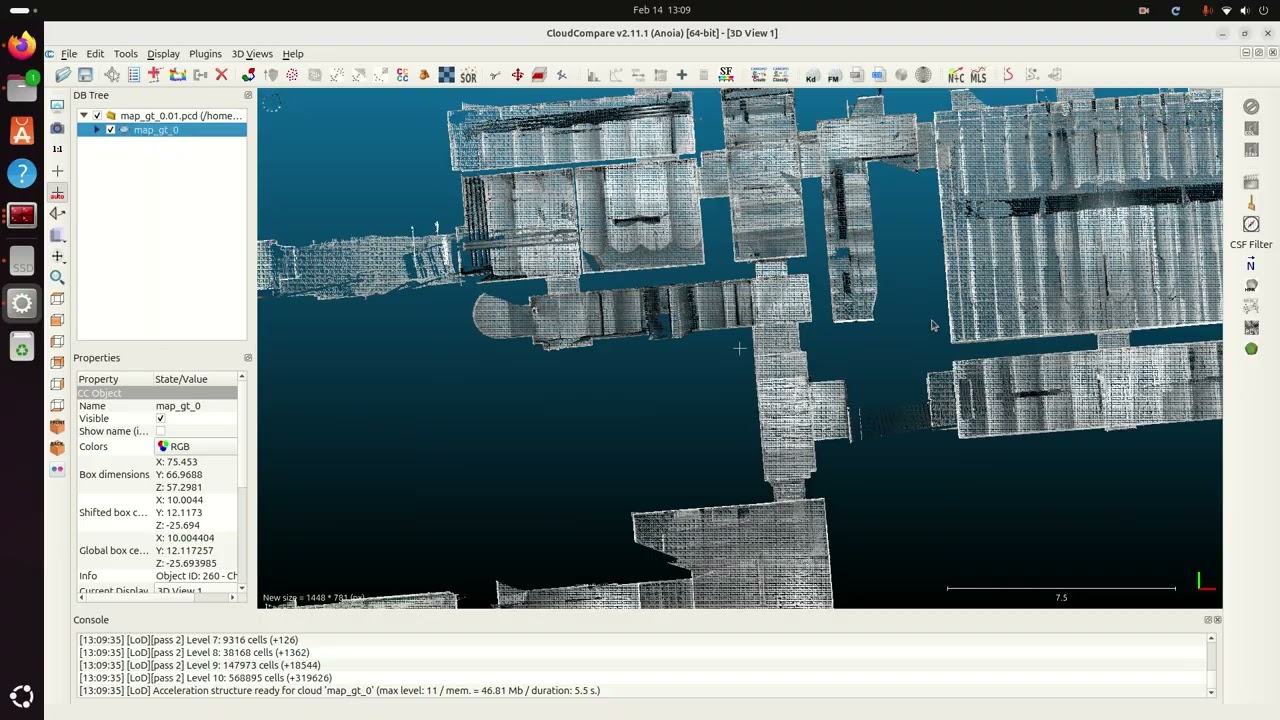Set zoom to 1:1 scale
This screenshot has height=720, width=1280.
[x=57, y=149]
